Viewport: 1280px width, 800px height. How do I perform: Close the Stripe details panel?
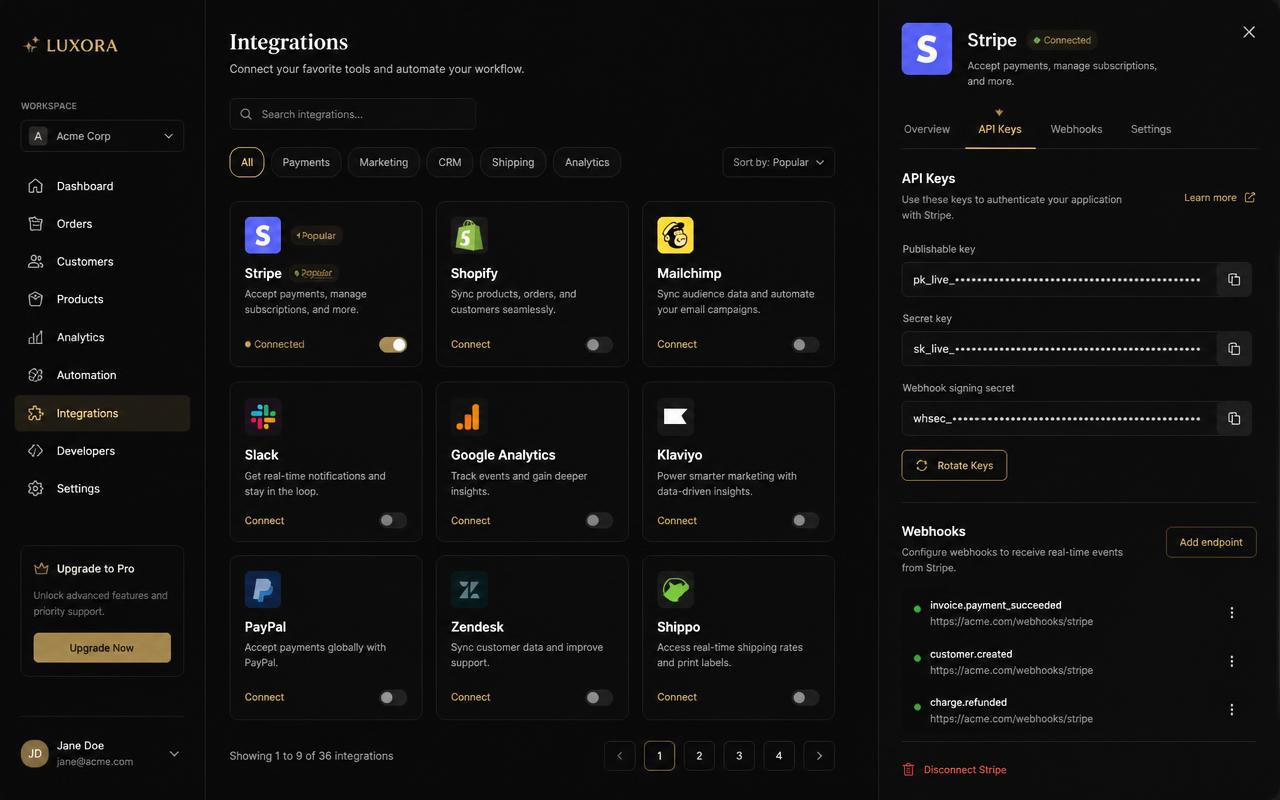click(1249, 32)
